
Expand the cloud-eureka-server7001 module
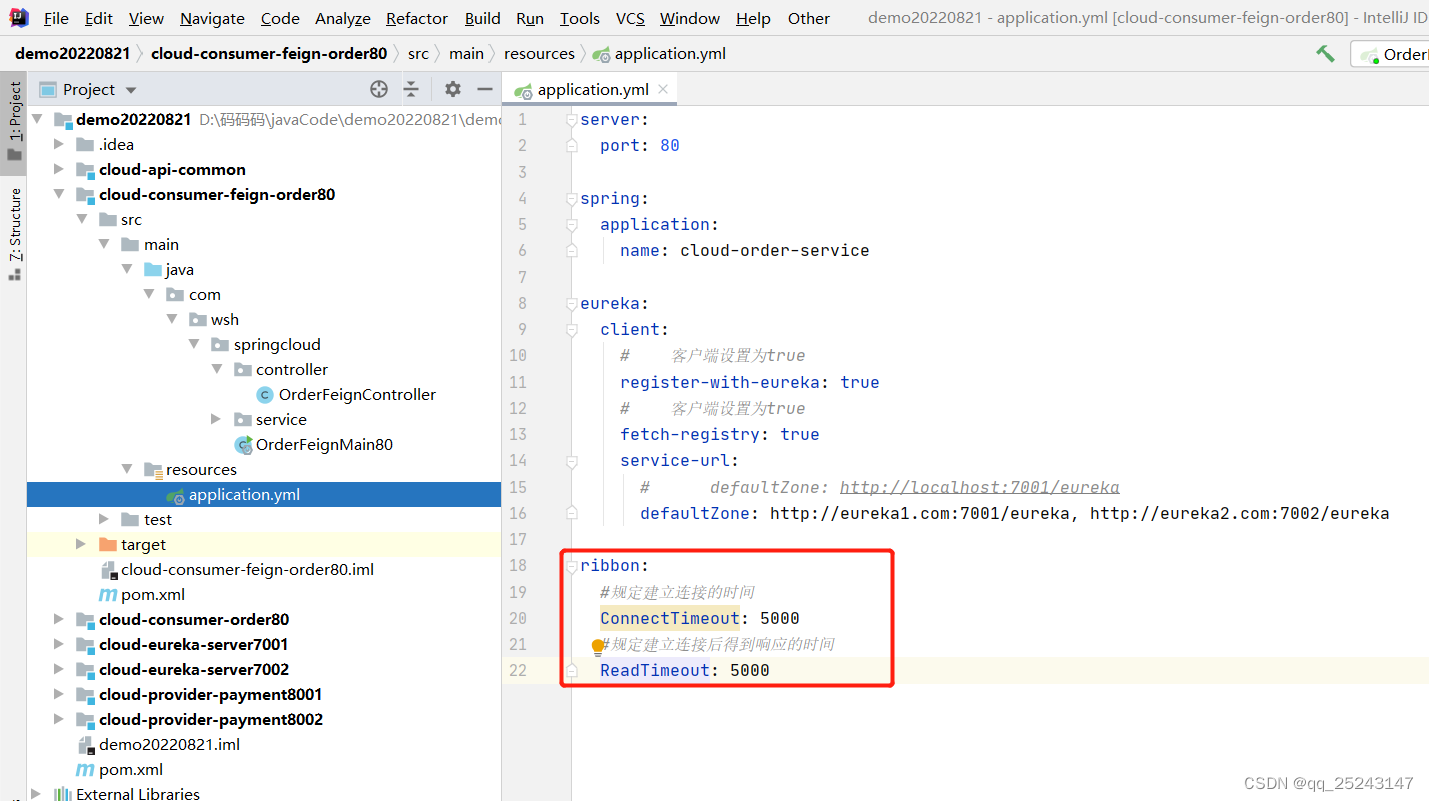pyautogui.click(x=60, y=645)
